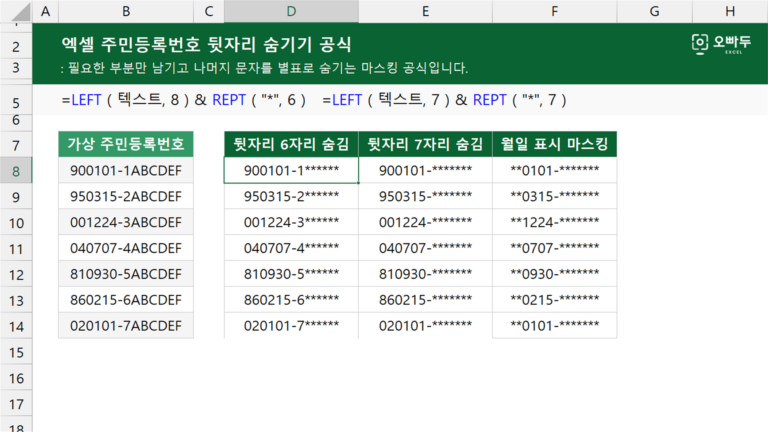This screenshot has width=768, height=432.
Task: Click the select-all corner triangle
Action: point(21,13)
